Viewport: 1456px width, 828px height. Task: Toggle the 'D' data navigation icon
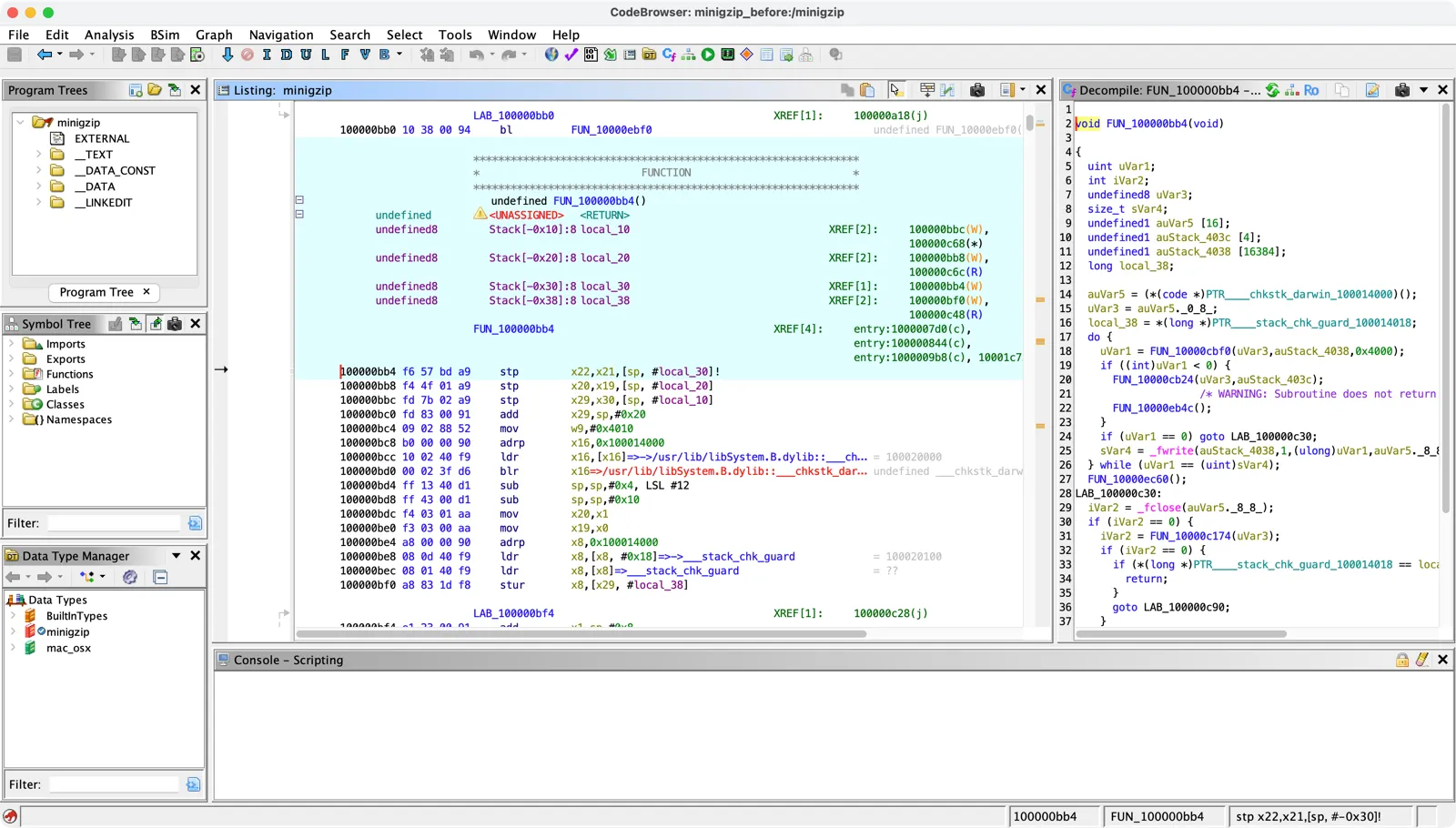(286, 55)
